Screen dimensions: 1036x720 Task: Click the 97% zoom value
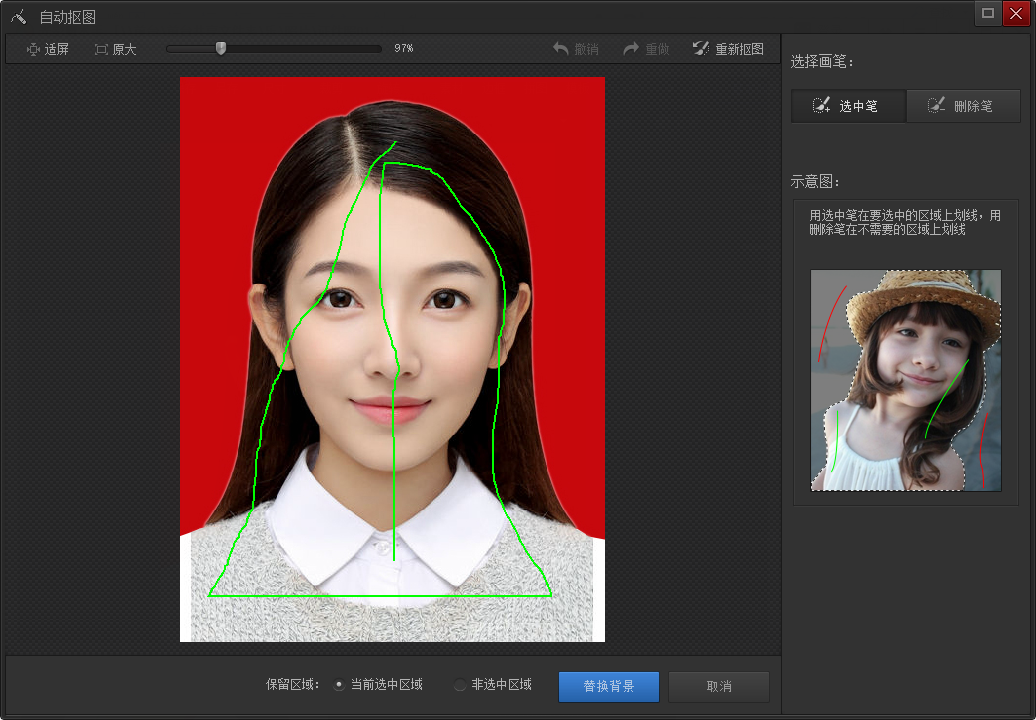[404, 48]
